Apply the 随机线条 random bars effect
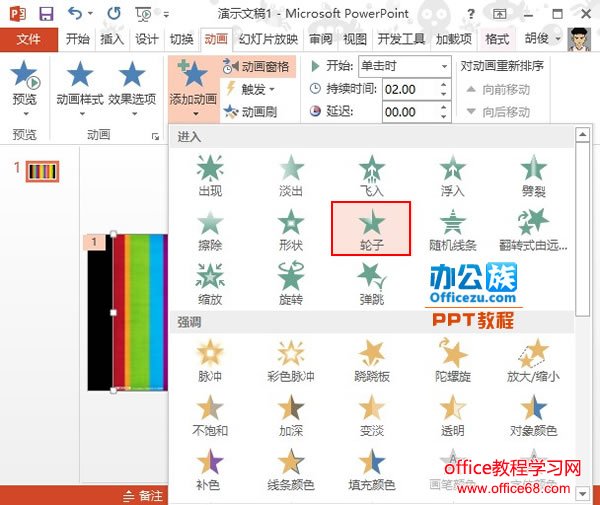600x505 pixels. click(x=452, y=229)
